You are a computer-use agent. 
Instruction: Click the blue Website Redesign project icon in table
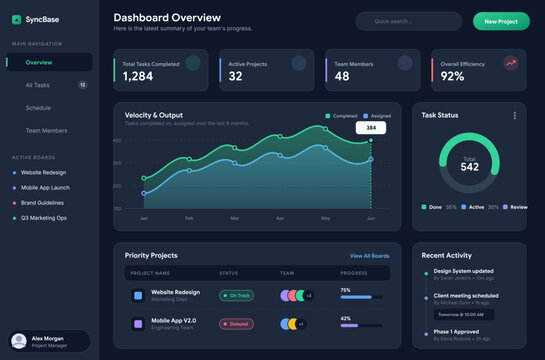(138, 296)
